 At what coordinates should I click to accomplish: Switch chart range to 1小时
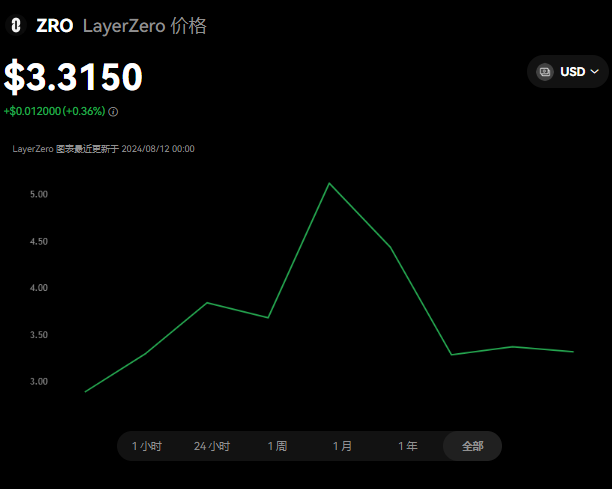click(146, 446)
